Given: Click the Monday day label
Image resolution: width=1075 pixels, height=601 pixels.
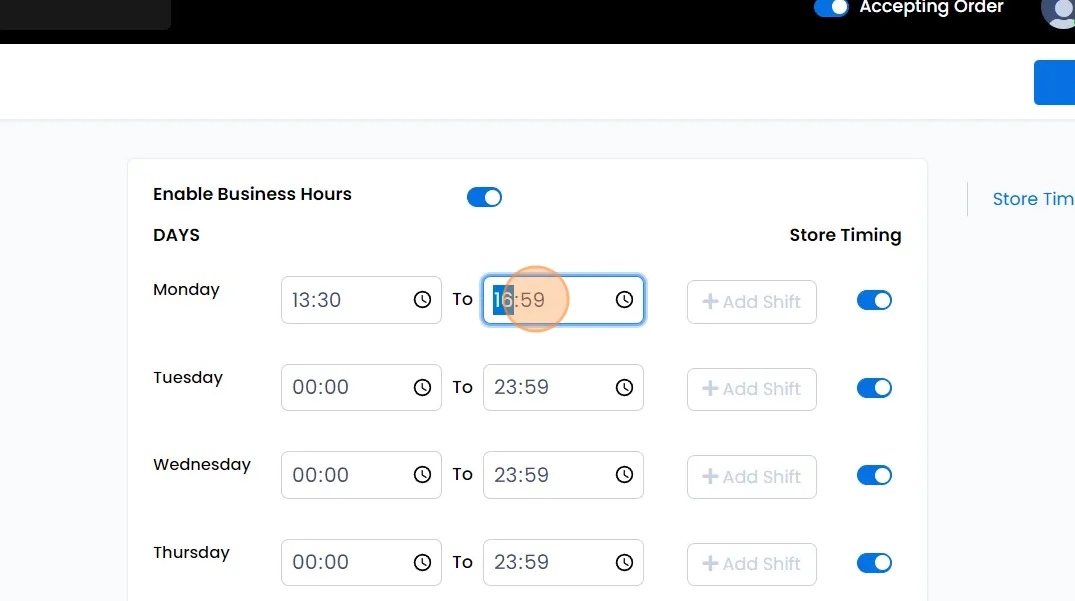Looking at the screenshot, I should tap(186, 290).
